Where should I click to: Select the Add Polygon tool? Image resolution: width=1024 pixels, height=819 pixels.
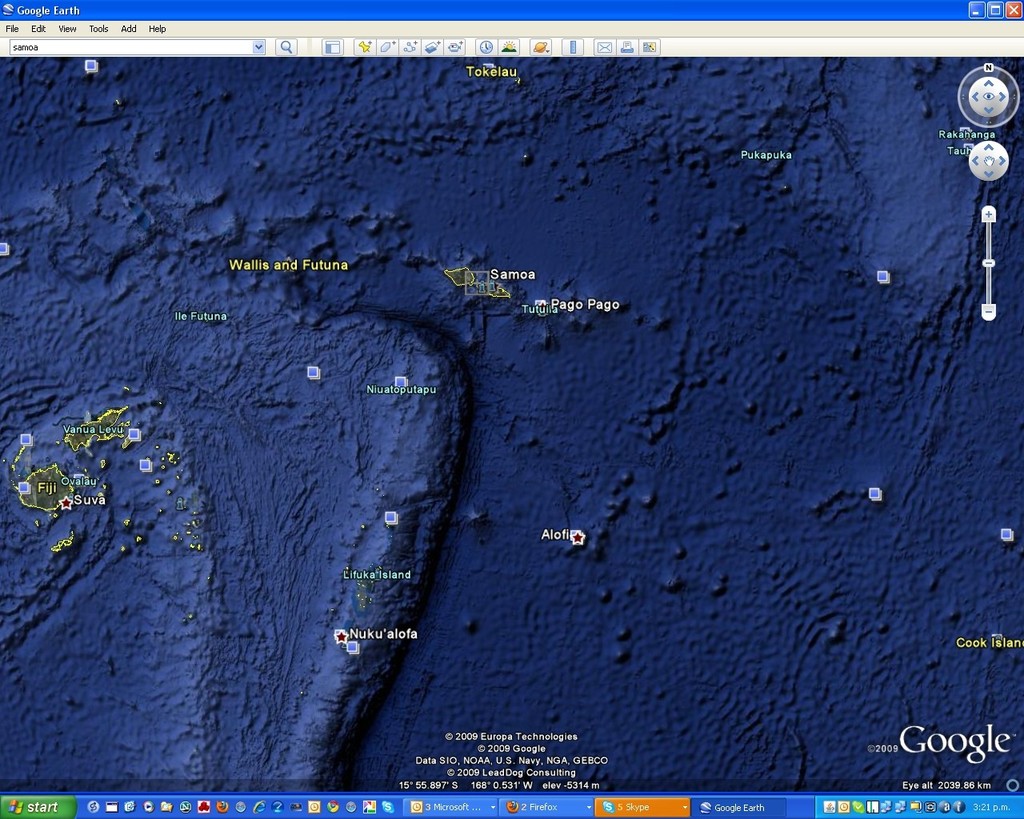(x=387, y=47)
